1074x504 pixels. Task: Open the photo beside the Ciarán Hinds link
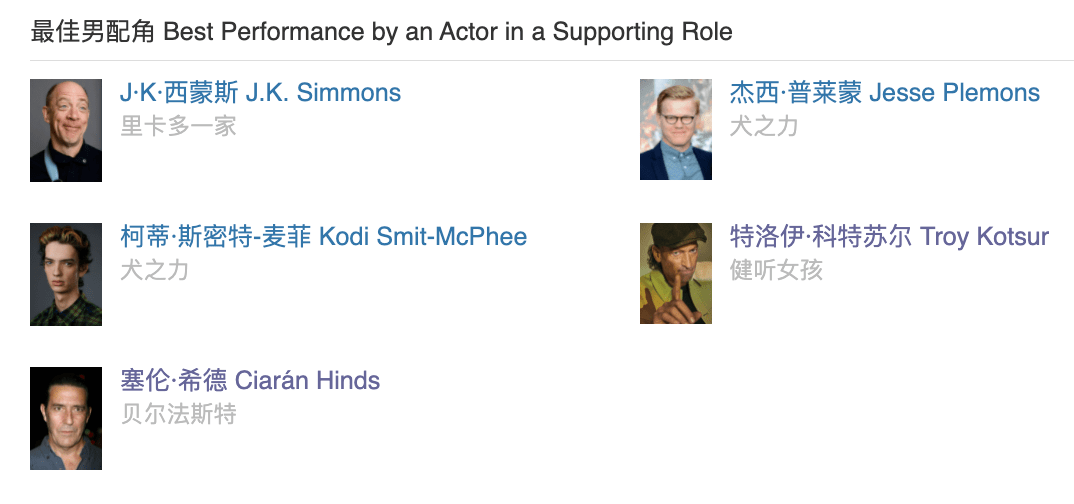(x=66, y=418)
